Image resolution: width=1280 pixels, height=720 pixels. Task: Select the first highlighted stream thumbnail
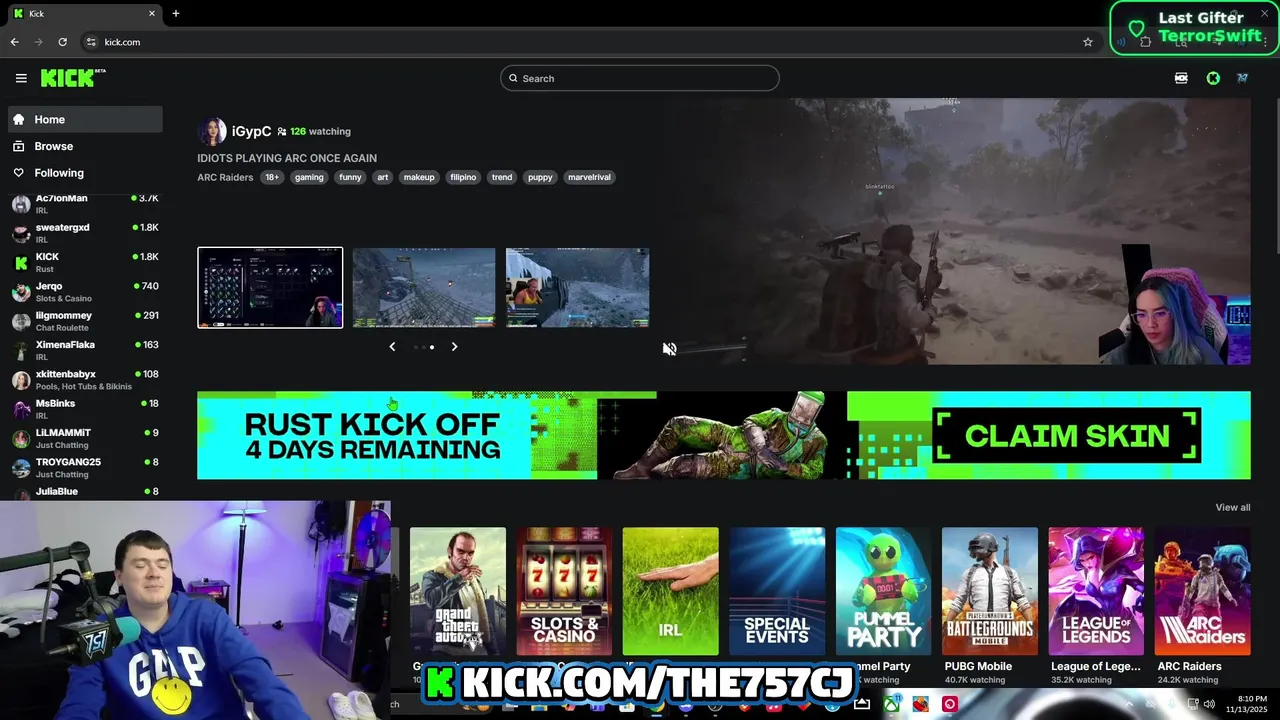(270, 287)
